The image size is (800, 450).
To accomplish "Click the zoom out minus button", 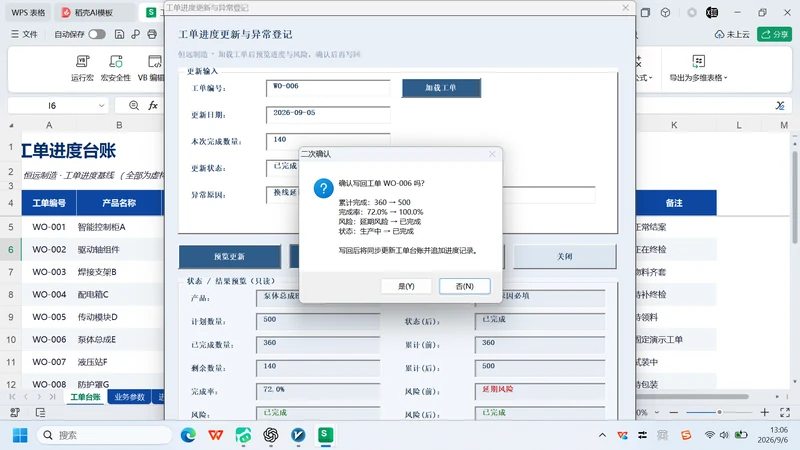I will (673, 412).
